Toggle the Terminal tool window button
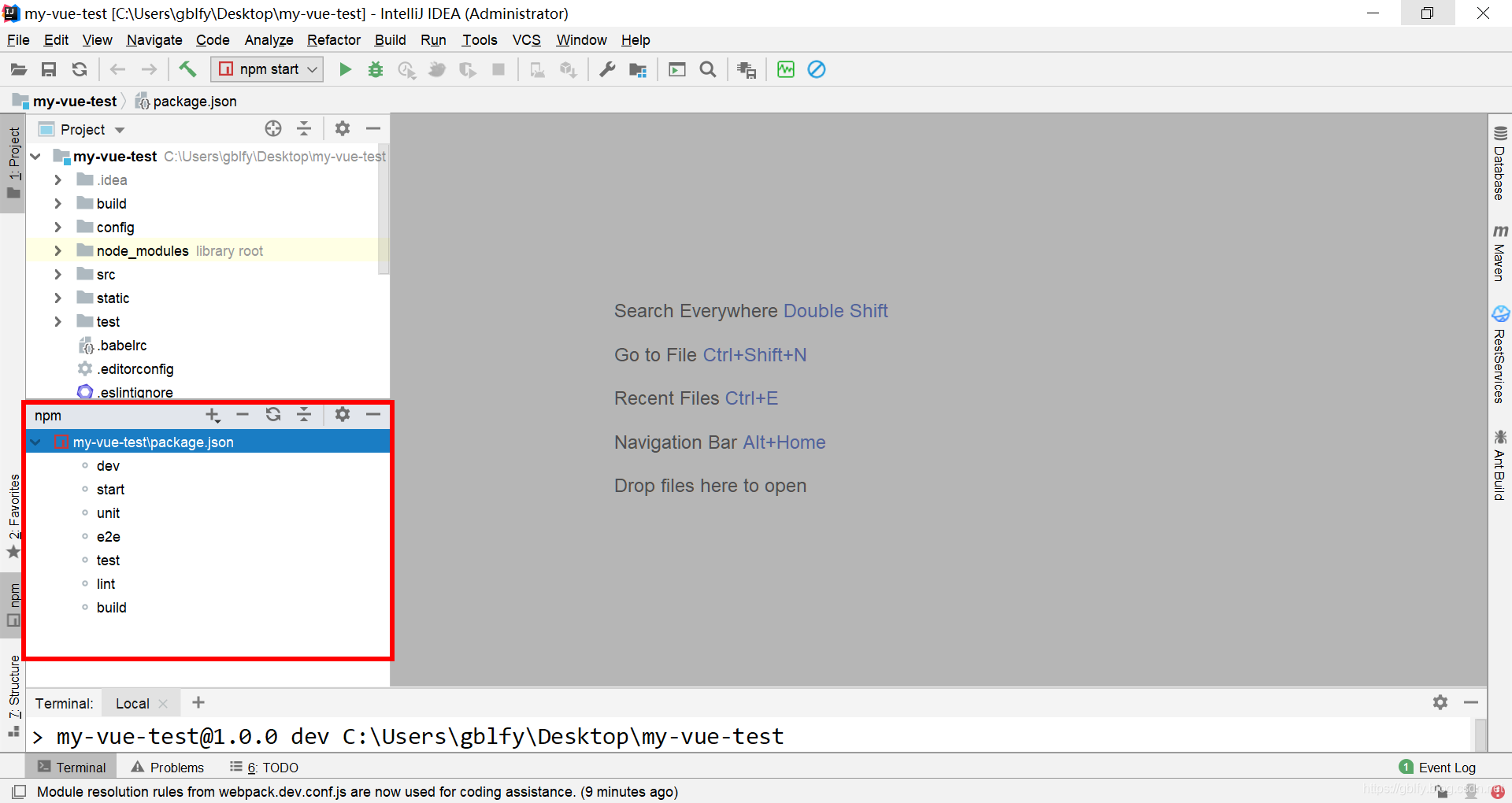 point(72,768)
